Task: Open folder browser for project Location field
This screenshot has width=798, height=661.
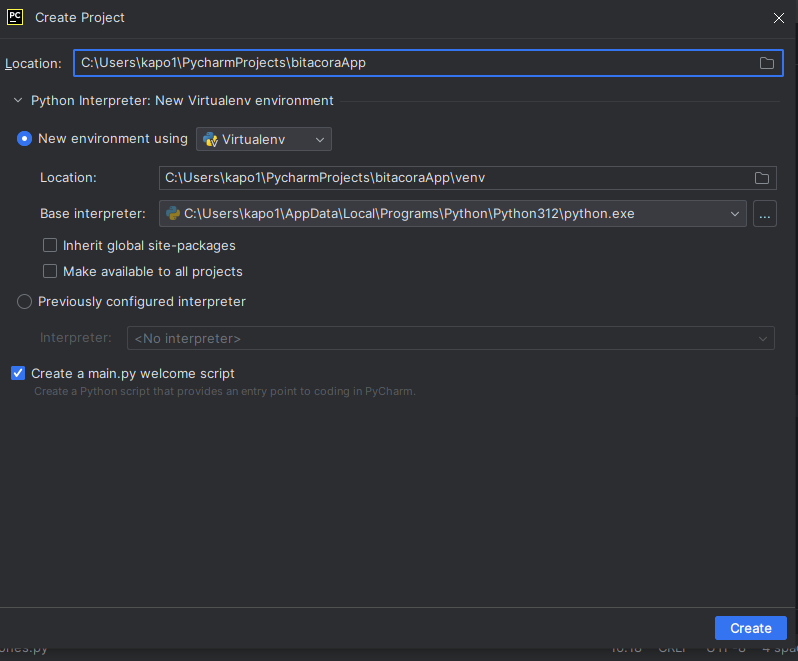Action: [x=766, y=63]
